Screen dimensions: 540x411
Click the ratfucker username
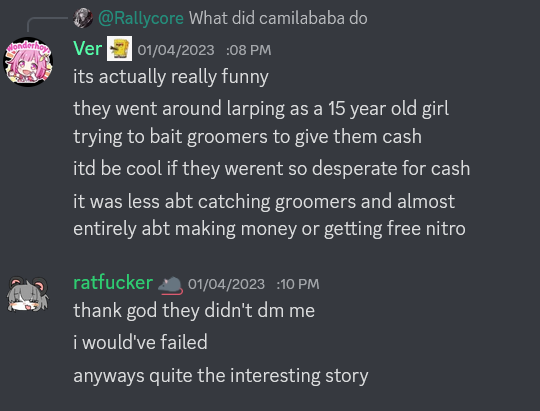113,283
